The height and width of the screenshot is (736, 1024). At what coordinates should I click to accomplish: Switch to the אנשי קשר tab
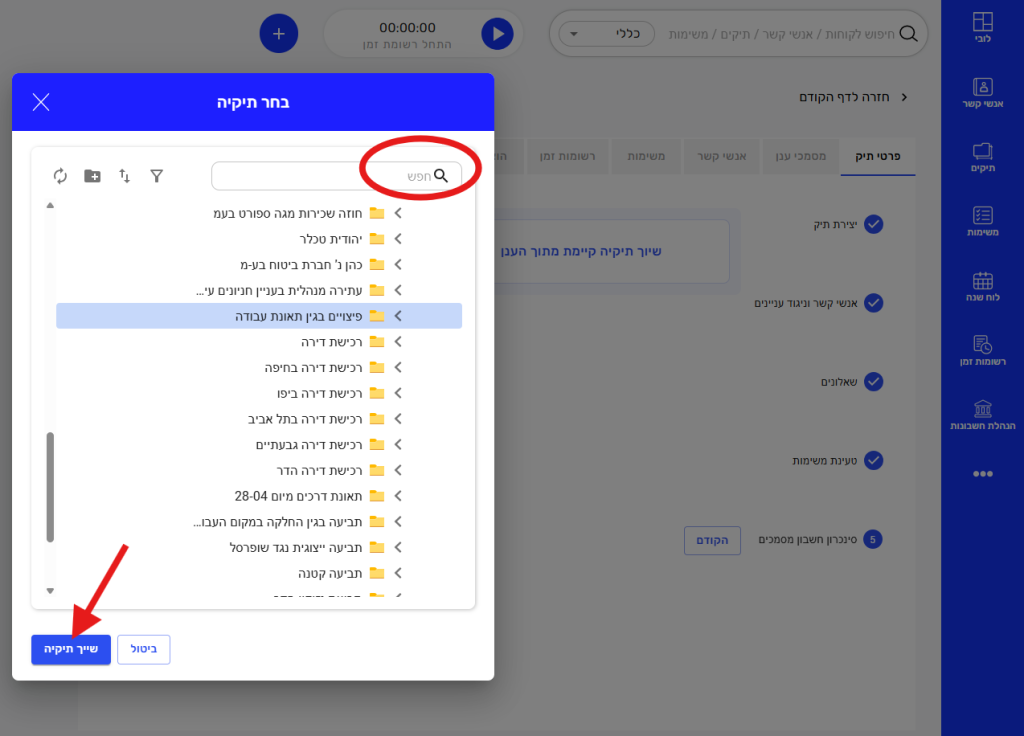click(720, 157)
